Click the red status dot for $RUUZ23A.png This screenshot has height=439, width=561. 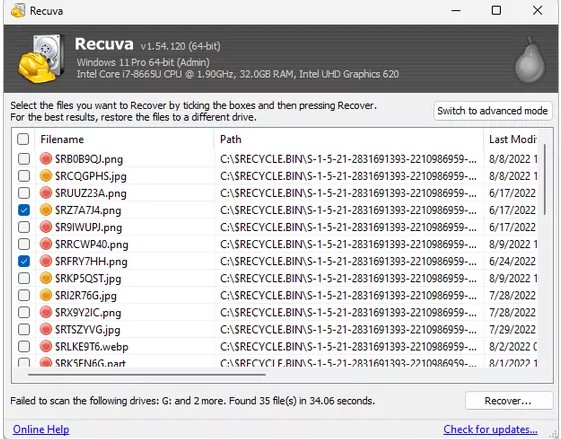click(x=46, y=192)
